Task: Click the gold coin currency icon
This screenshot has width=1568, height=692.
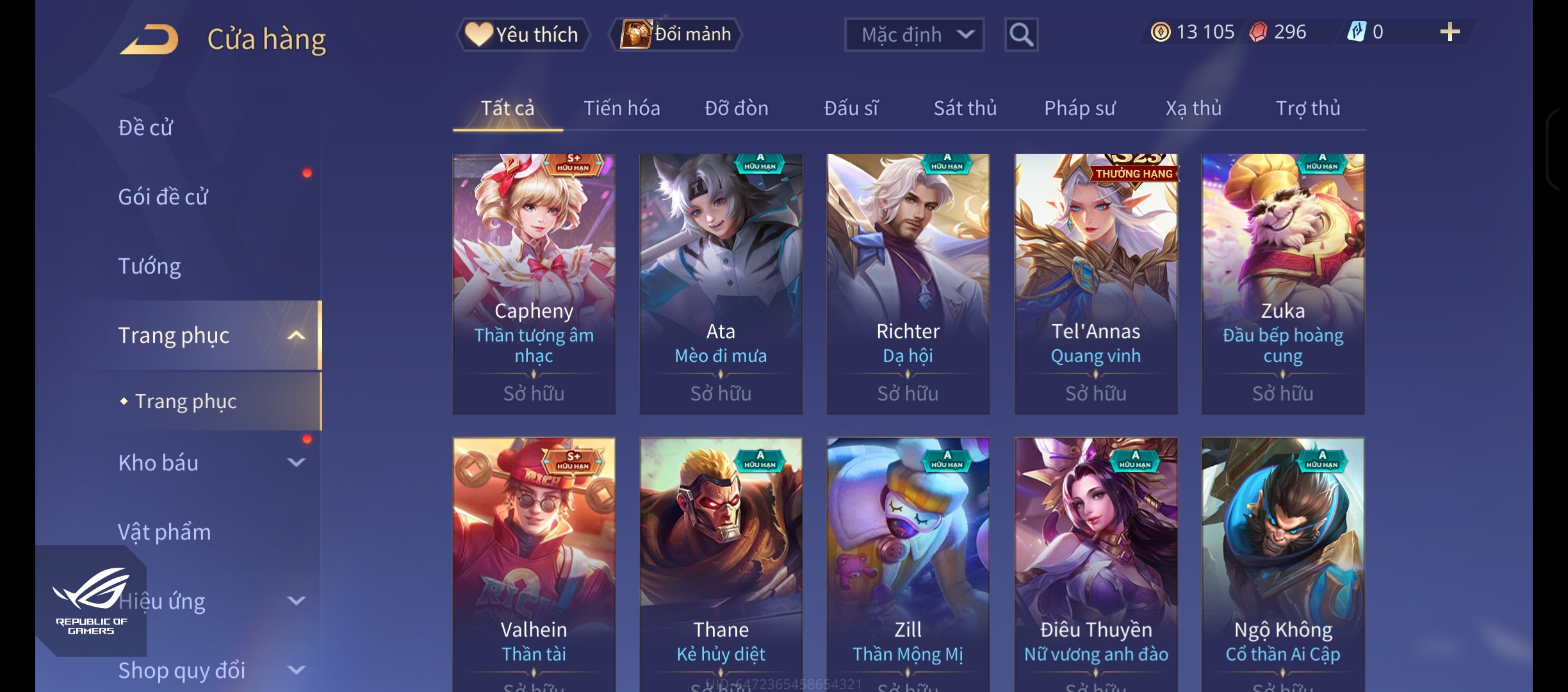Action: 1160,31
